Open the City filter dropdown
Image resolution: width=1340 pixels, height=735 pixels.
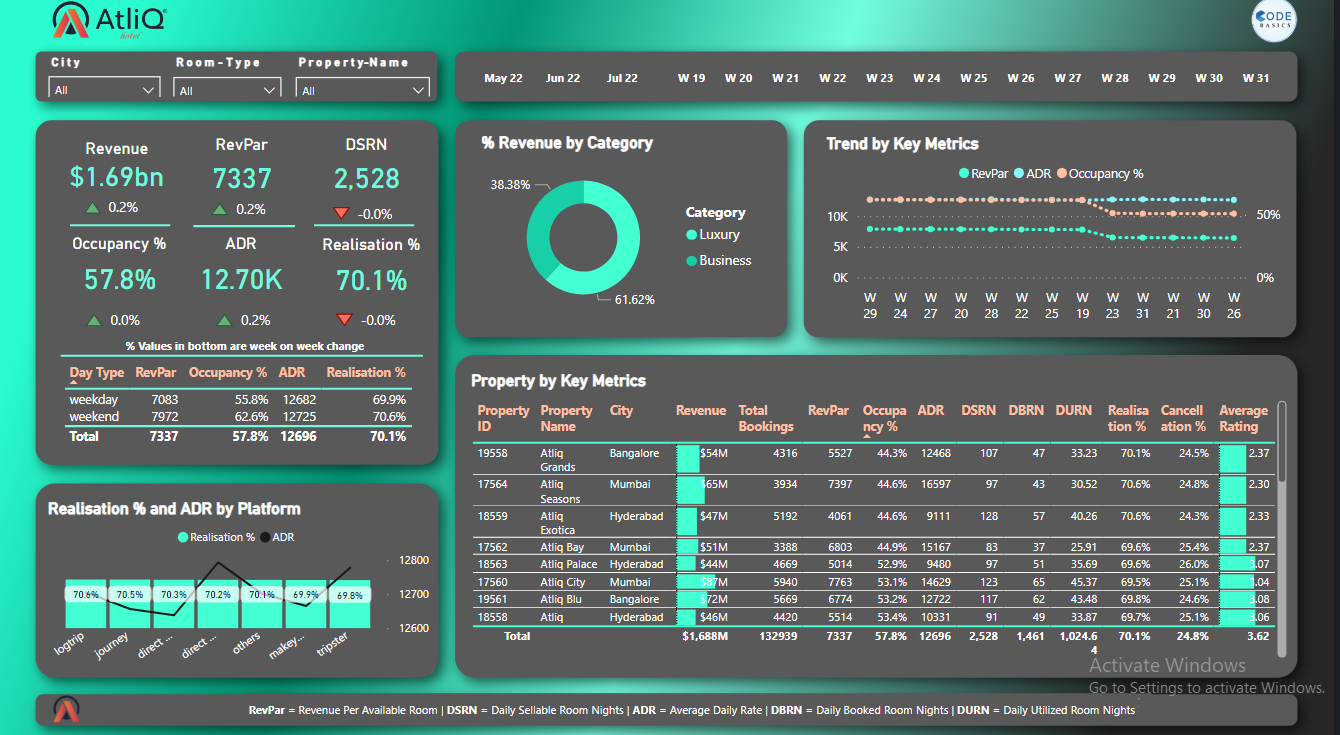(104, 90)
